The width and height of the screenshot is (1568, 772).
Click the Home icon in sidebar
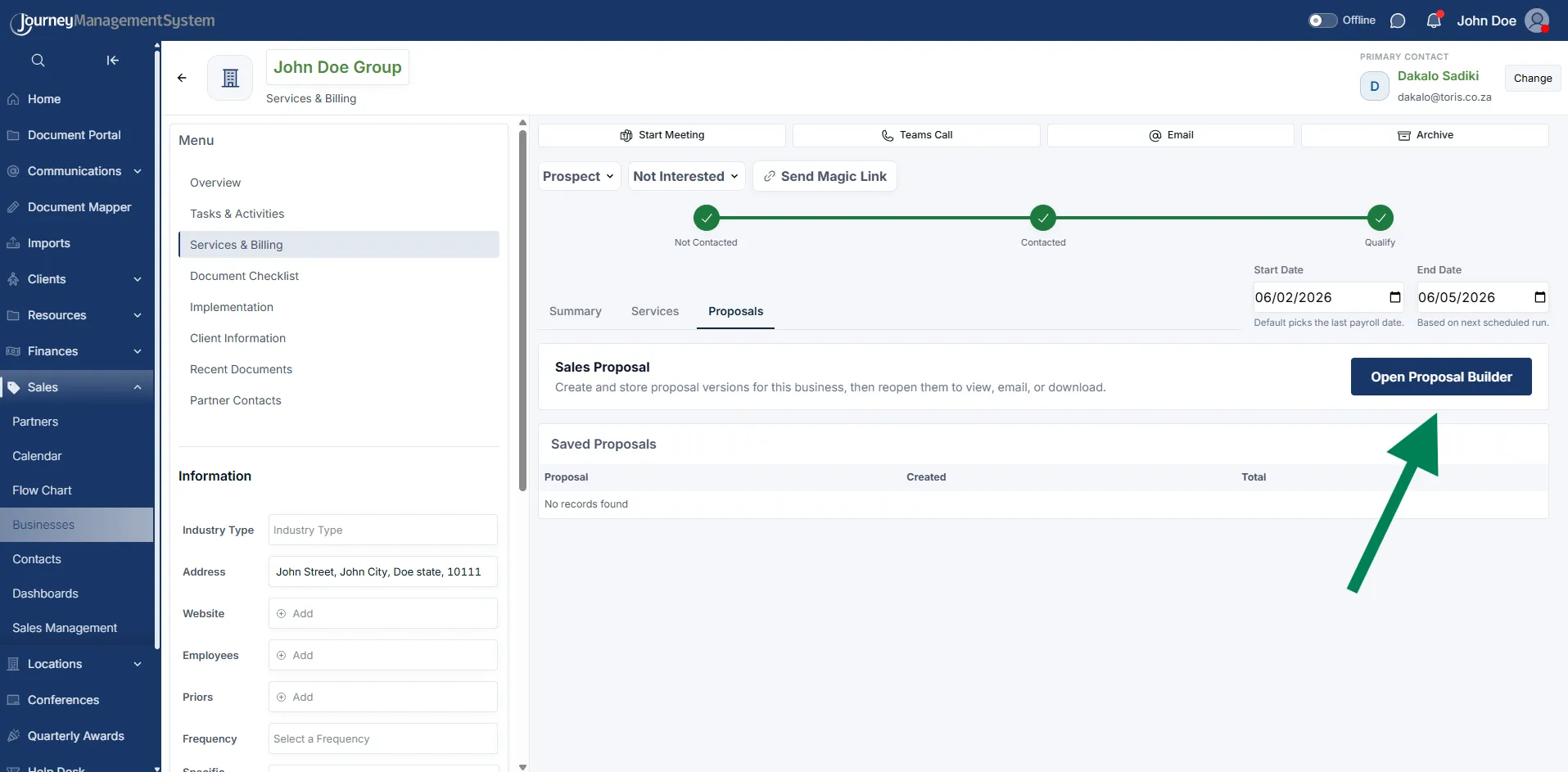coord(13,99)
